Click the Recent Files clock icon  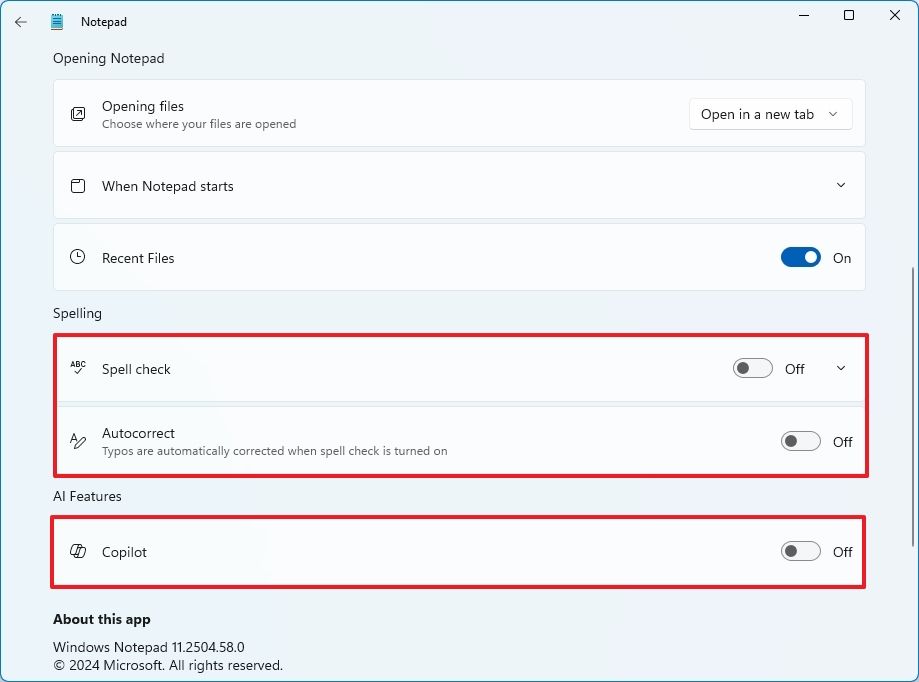click(x=77, y=257)
